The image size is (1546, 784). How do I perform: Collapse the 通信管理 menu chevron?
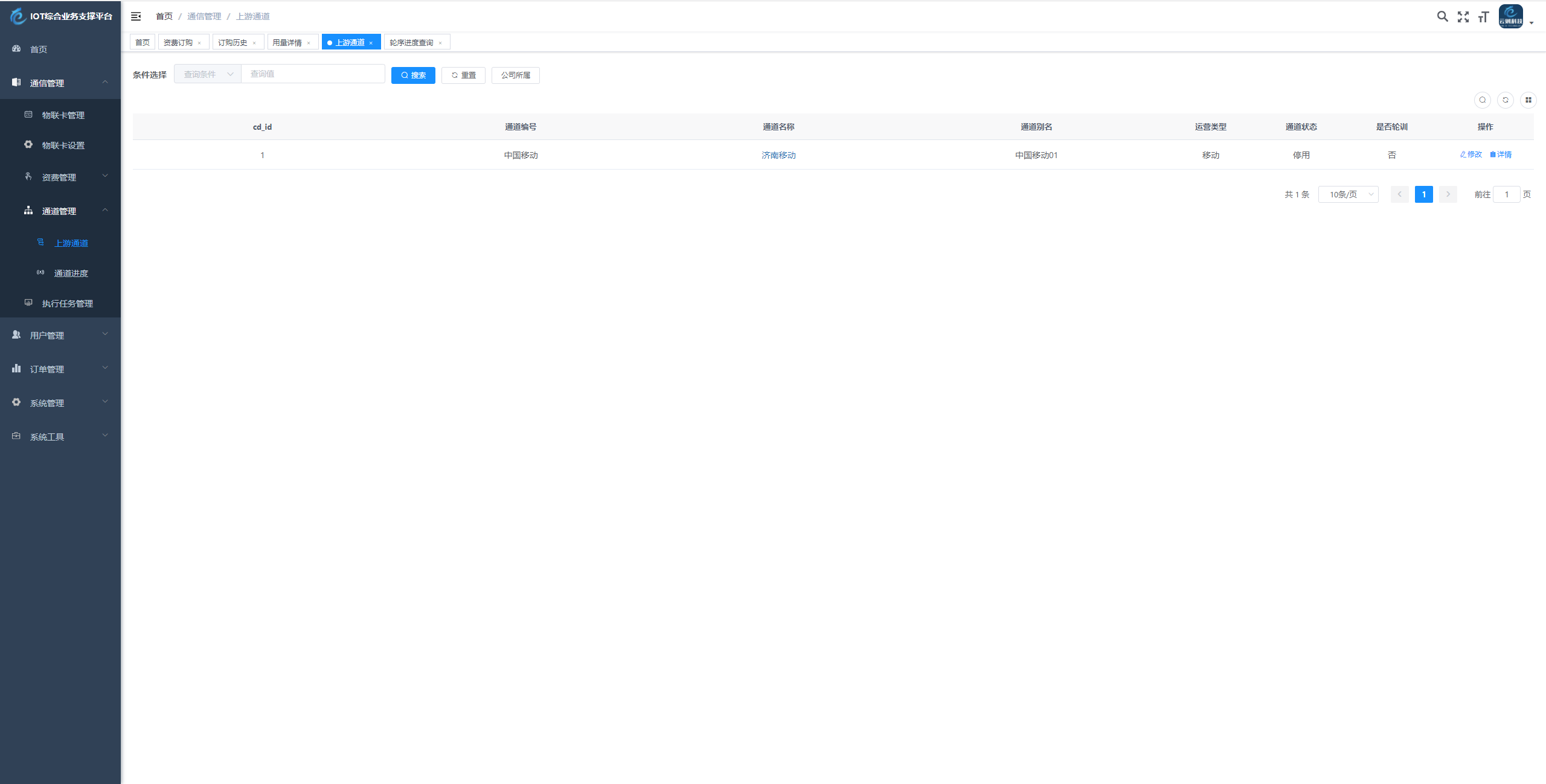pyautogui.click(x=105, y=82)
